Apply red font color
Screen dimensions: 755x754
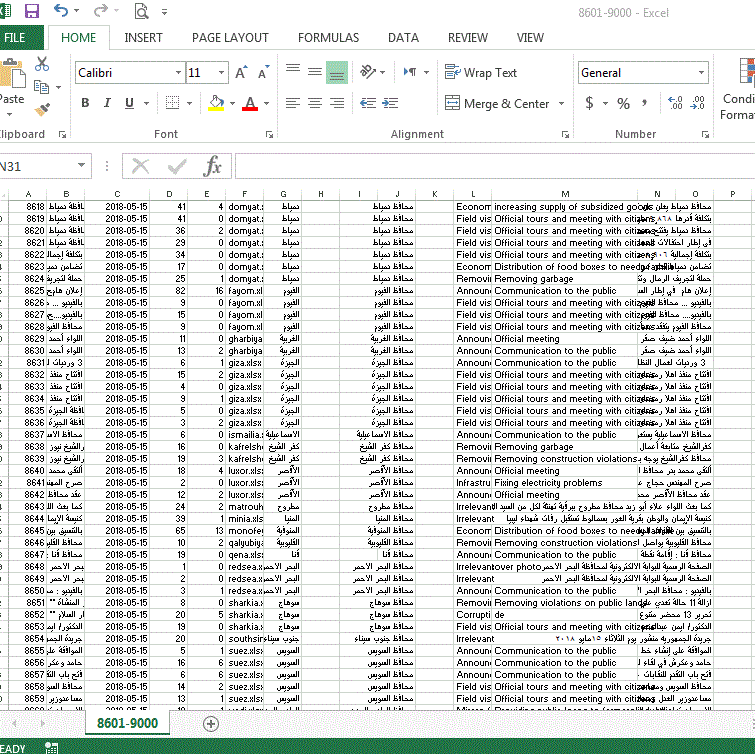(x=249, y=103)
